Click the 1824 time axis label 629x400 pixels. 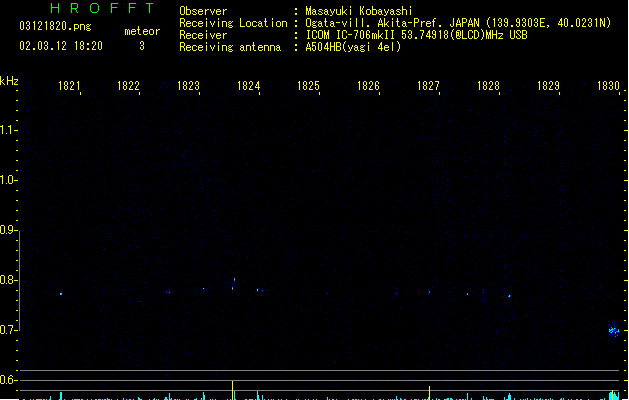pyautogui.click(x=248, y=86)
